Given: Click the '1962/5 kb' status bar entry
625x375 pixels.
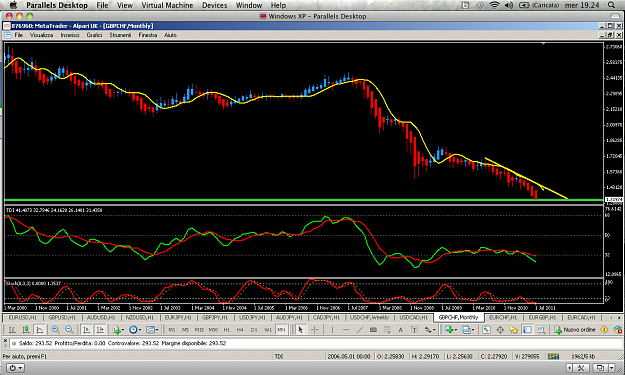Looking at the screenshot, I should (x=583, y=356).
